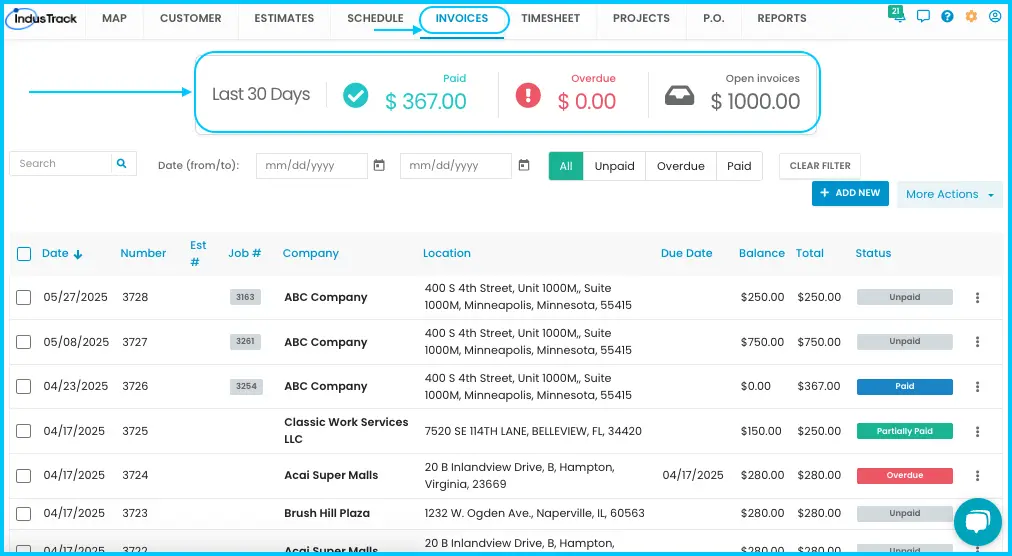Open the user profile icon

click(x=995, y=17)
